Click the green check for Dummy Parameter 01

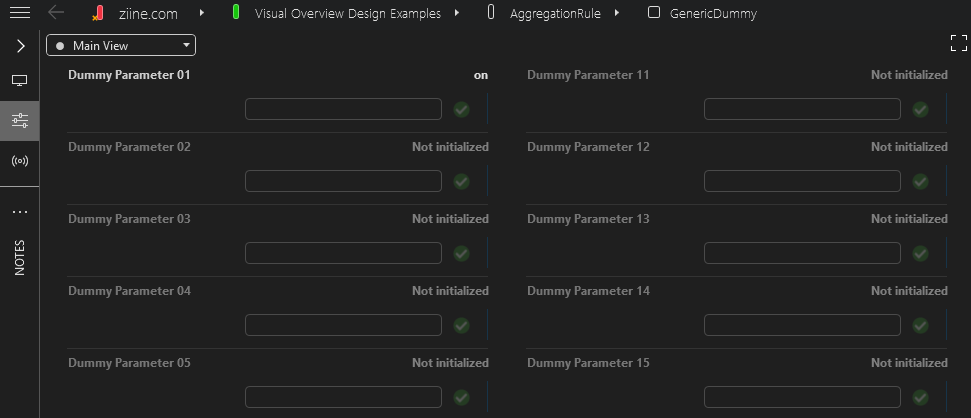[x=461, y=109]
